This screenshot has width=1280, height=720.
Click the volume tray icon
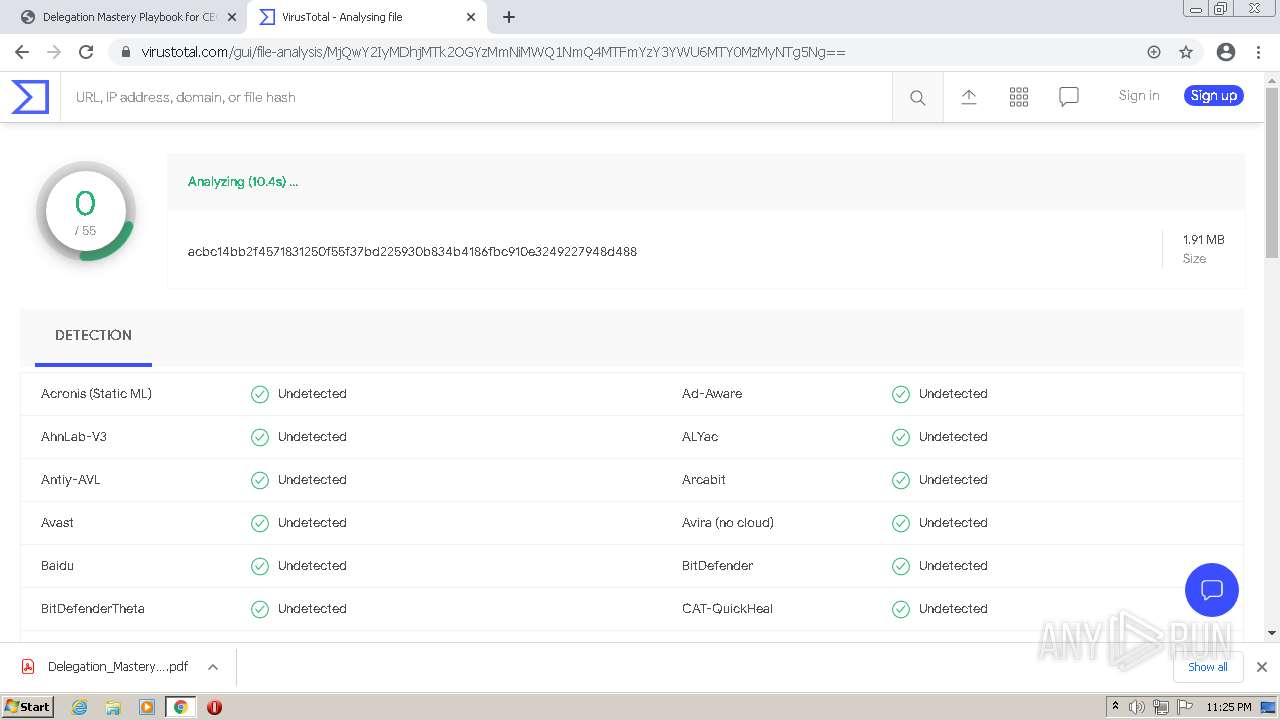[x=1137, y=707]
